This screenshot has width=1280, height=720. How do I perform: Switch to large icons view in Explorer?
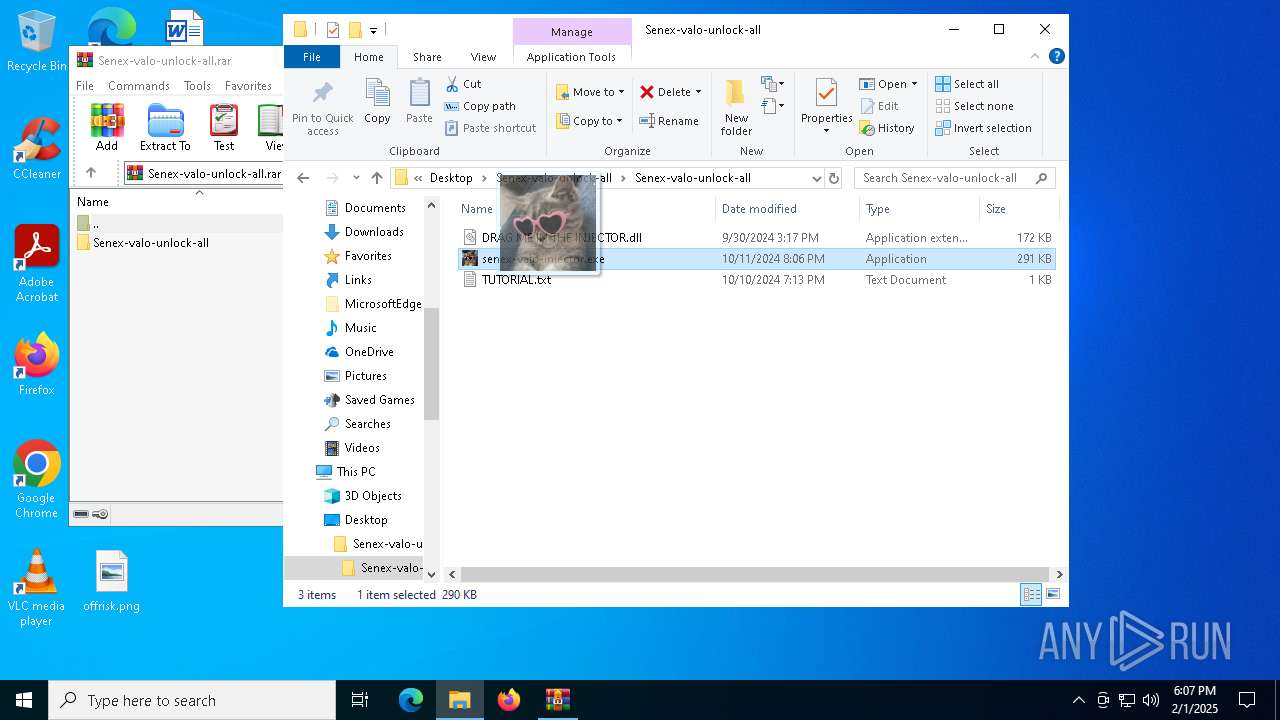point(1052,595)
